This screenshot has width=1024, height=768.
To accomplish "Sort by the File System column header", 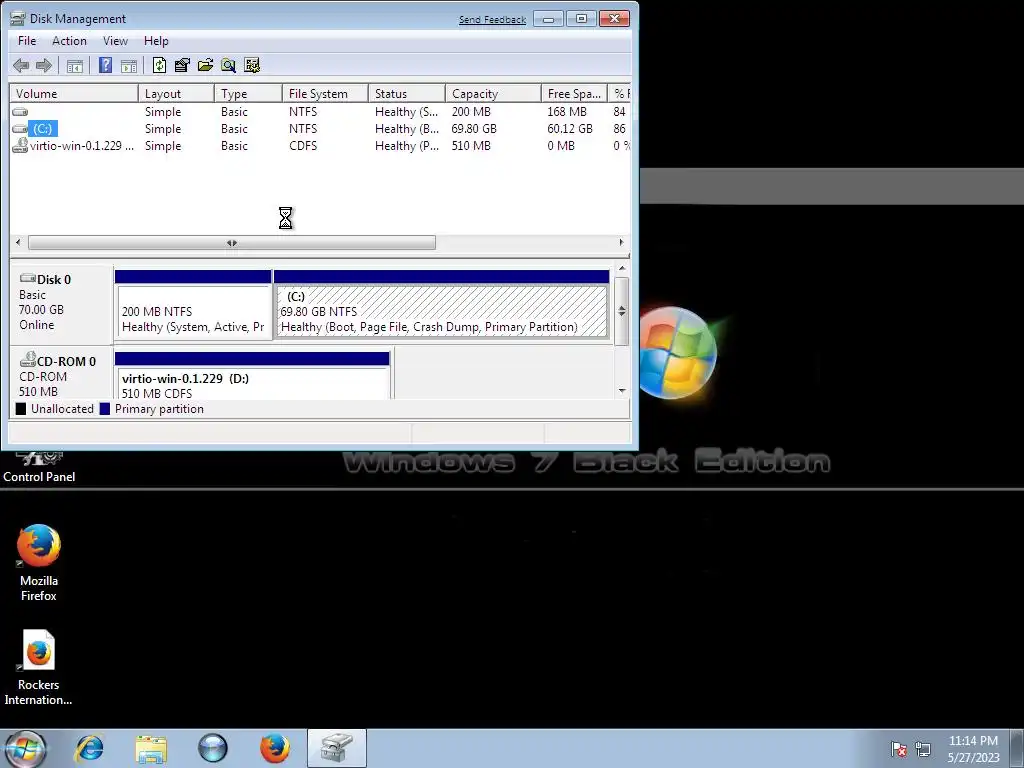I will [325, 93].
